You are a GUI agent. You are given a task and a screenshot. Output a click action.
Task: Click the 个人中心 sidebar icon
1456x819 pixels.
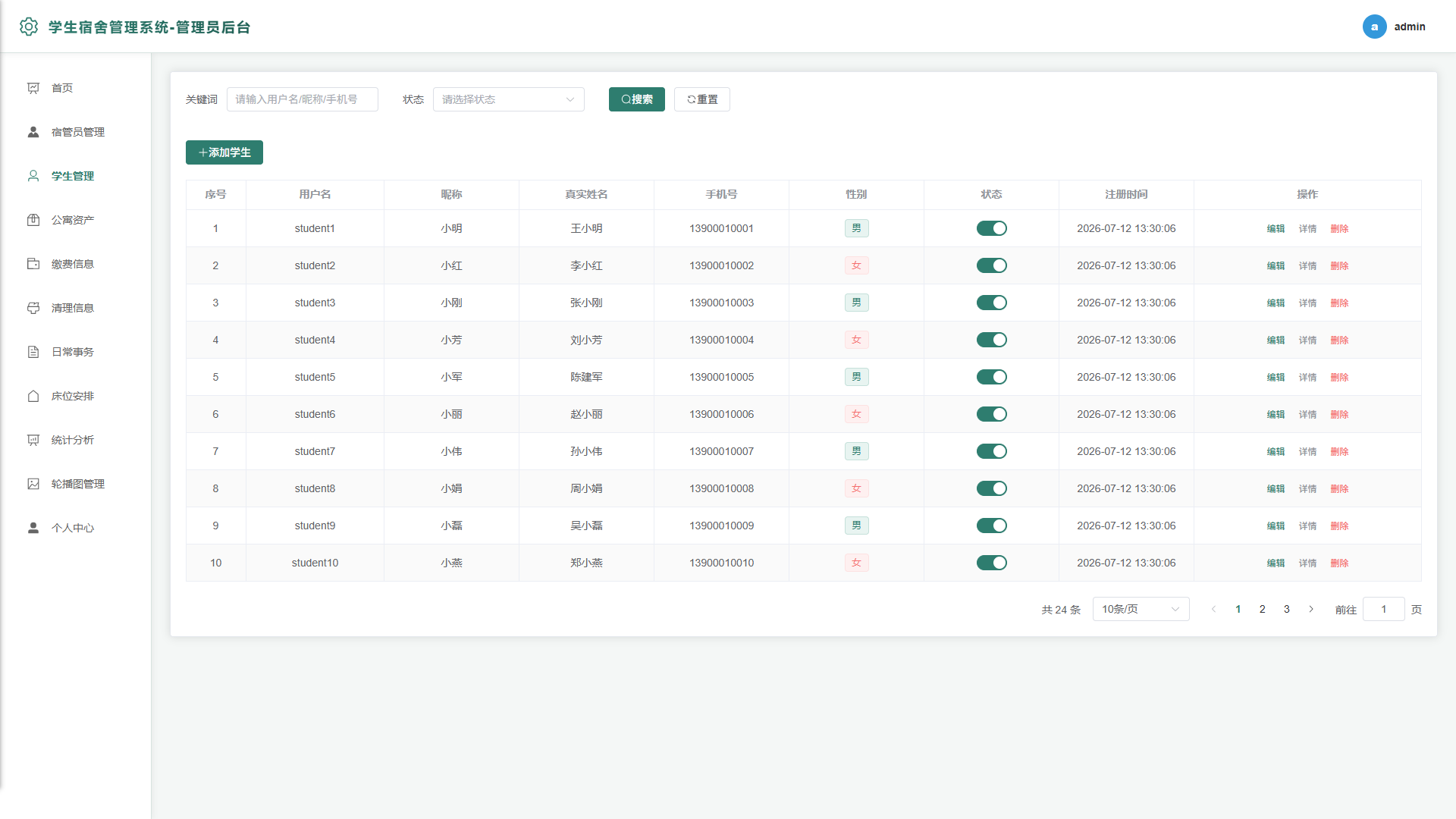click(x=33, y=528)
